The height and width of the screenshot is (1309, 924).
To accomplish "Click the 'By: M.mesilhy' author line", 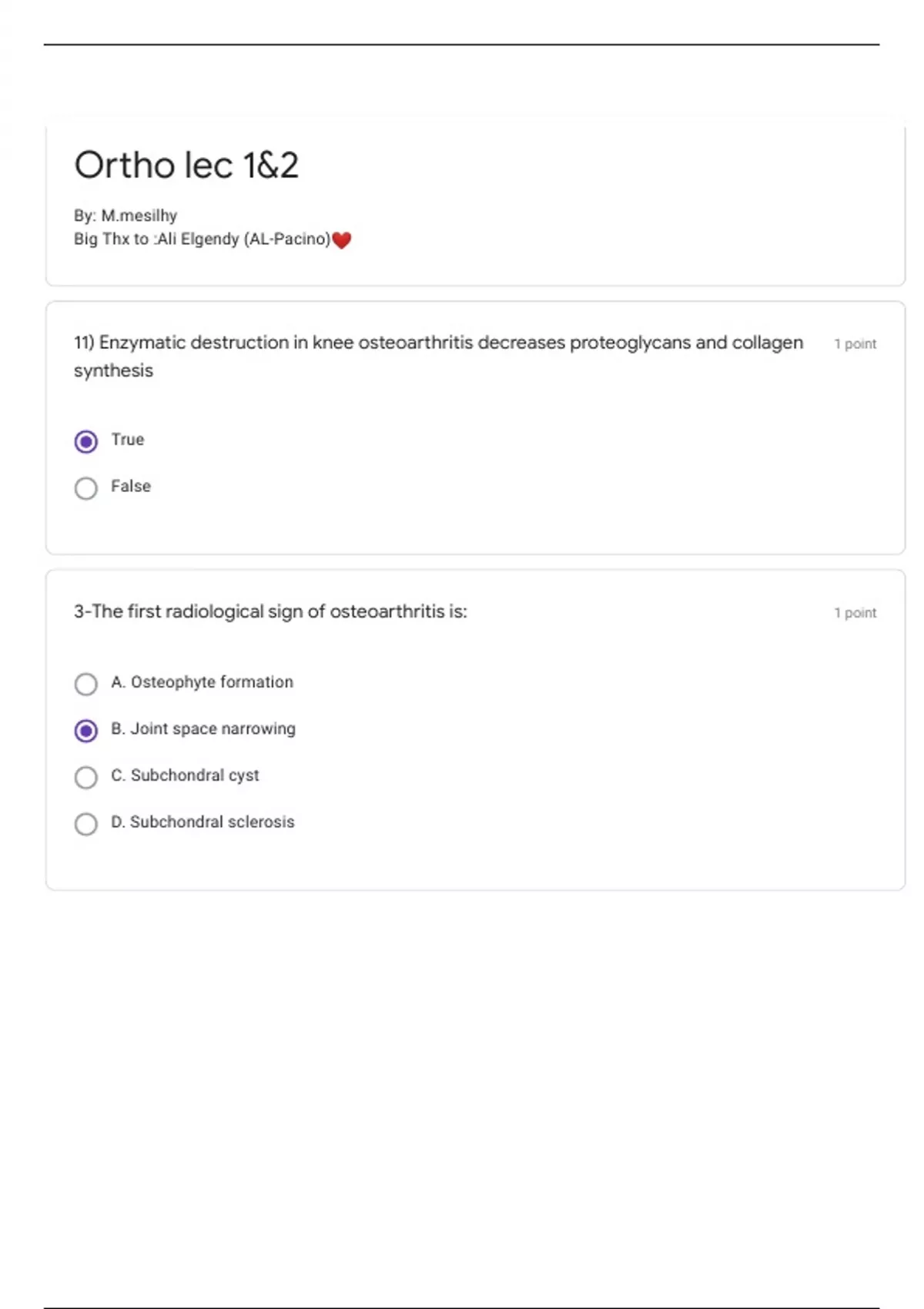I will 126,216.
